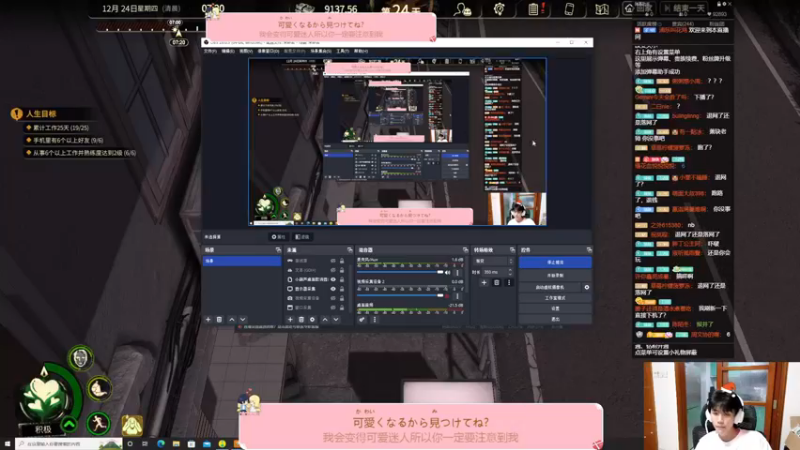The height and width of the screenshot is (450, 800).
Task: Add a new source in OBS Sources panel
Action: tap(290, 319)
